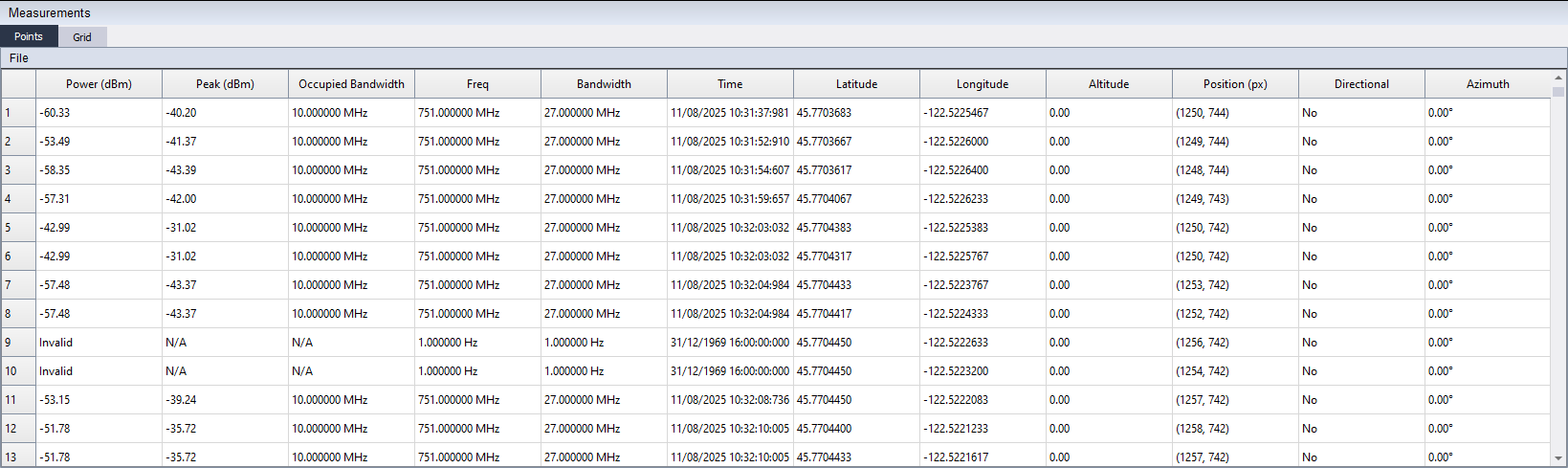The image size is (1568, 468).
Task: Select the peak cell -39.24
Action: tap(226, 400)
